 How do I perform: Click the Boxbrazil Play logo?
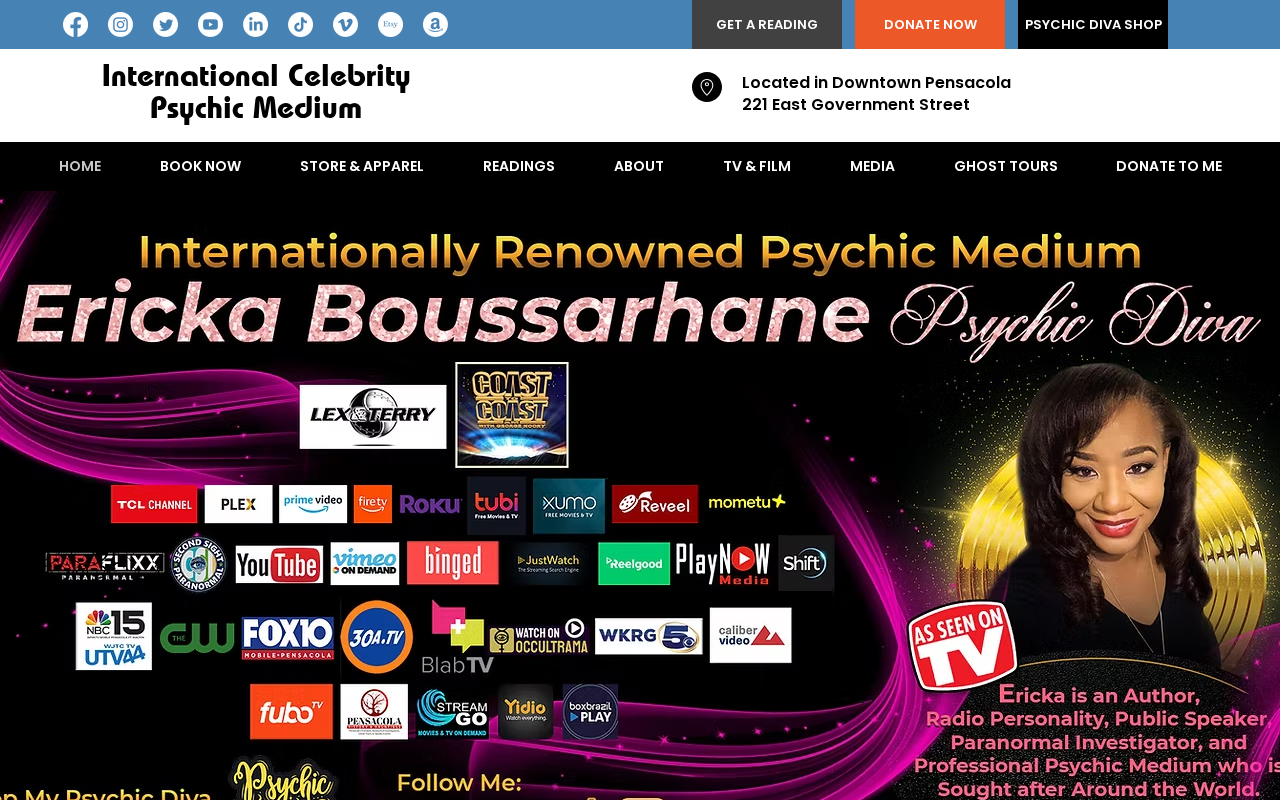[590, 712]
